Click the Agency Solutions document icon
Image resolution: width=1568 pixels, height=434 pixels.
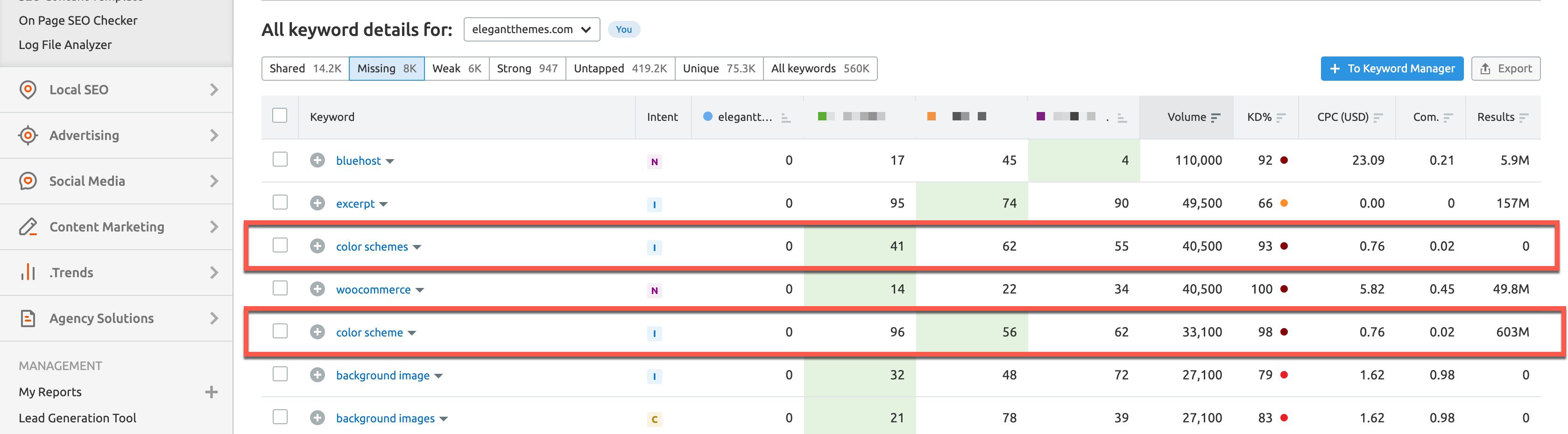28,318
